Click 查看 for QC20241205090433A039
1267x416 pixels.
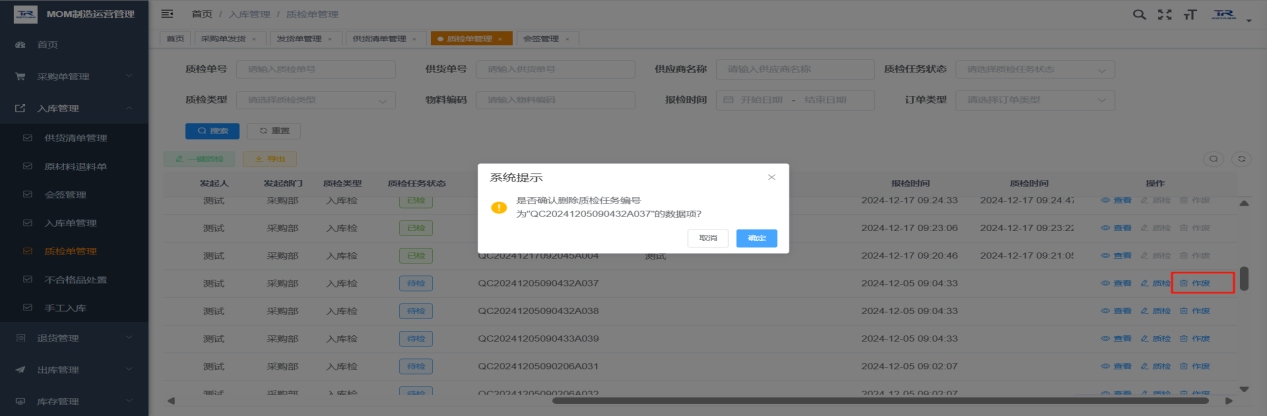tap(1116, 339)
